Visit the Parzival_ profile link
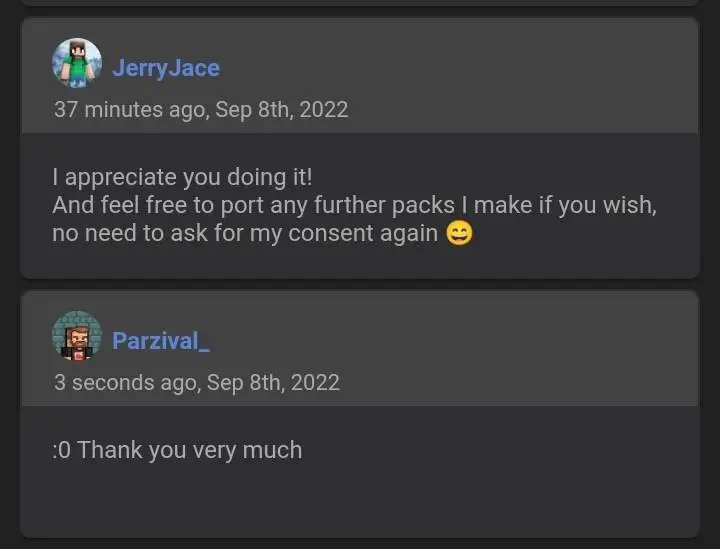 161,341
